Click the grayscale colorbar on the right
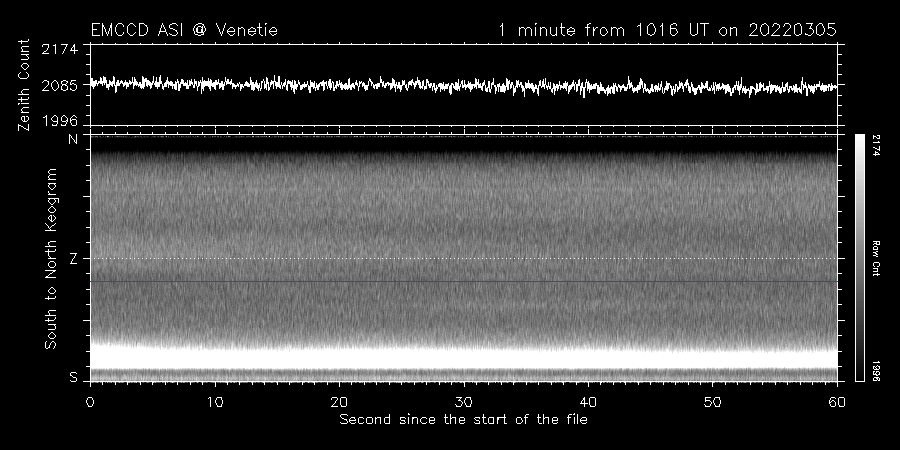Viewport: 900px width, 450px height. (x=860, y=258)
